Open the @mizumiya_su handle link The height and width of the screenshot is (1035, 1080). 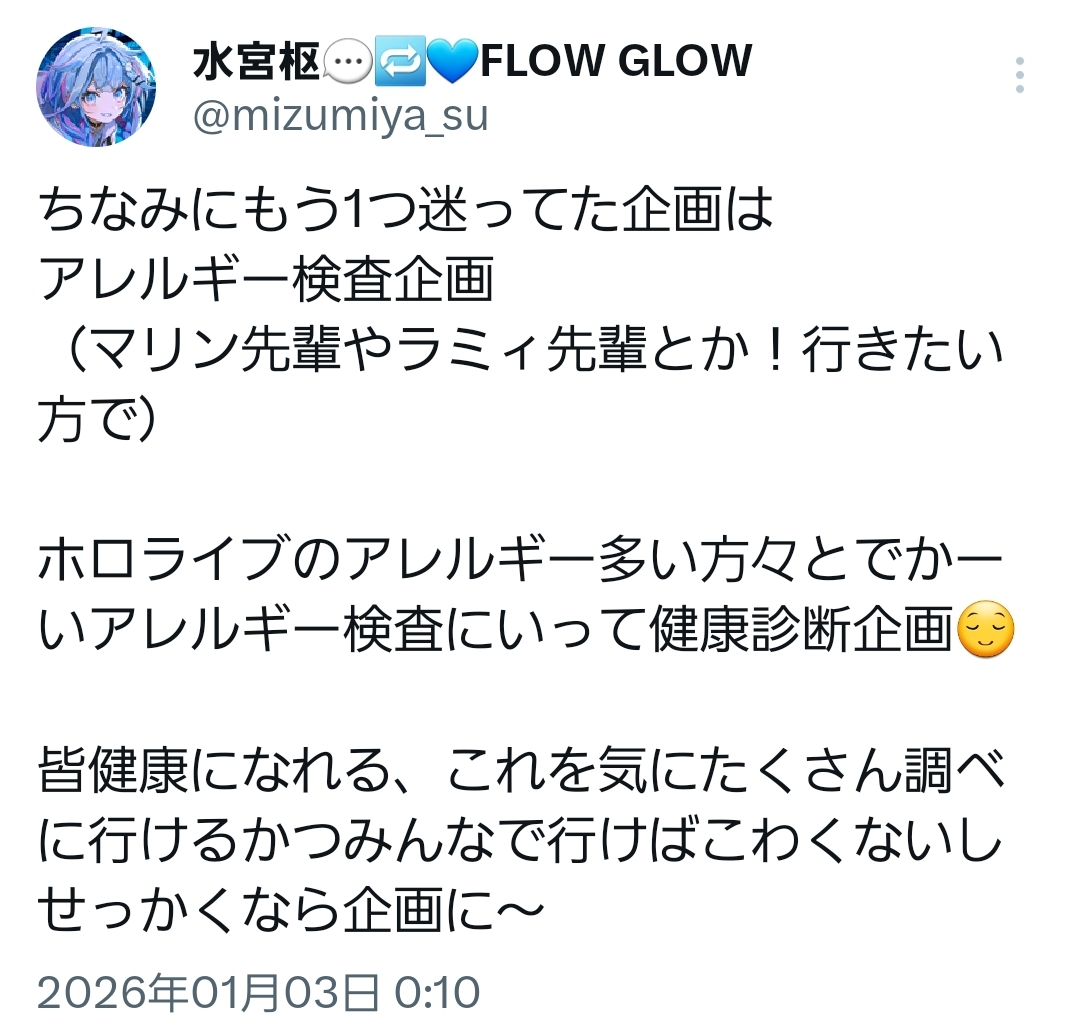coord(340,116)
